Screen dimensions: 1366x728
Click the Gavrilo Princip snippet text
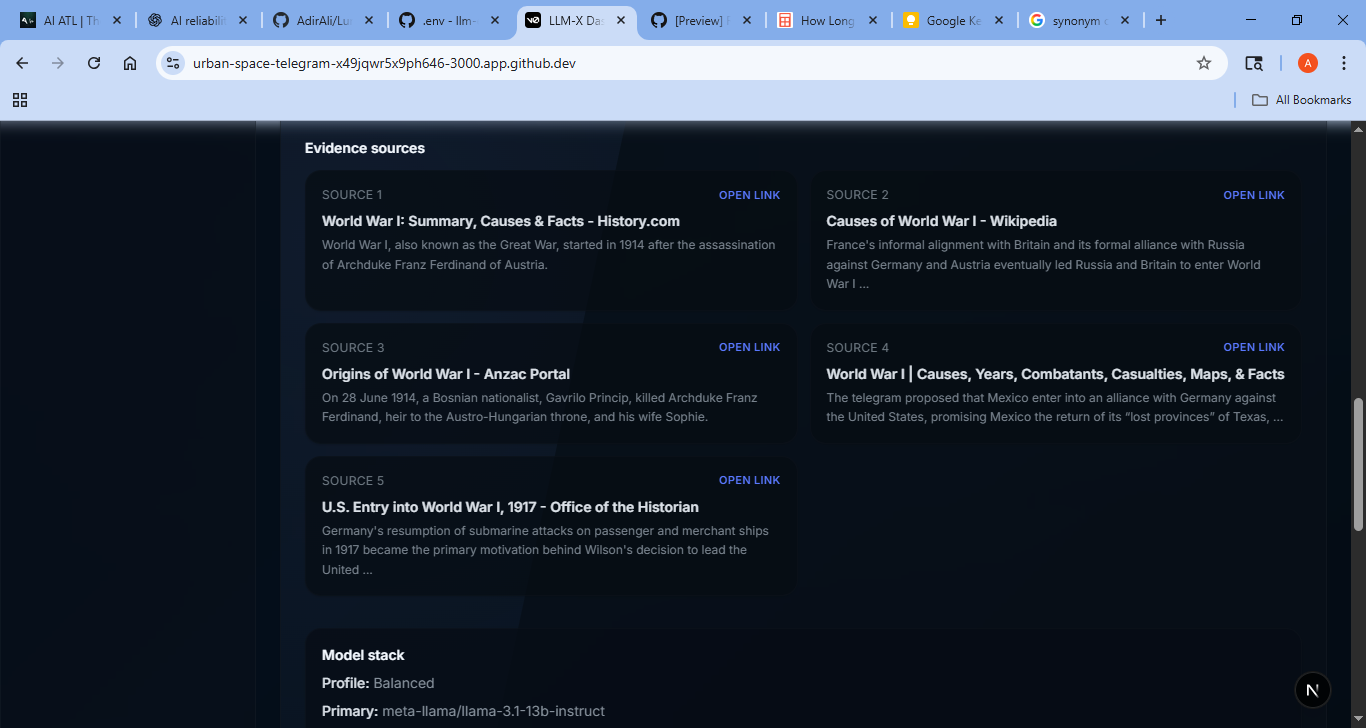[539, 407]
